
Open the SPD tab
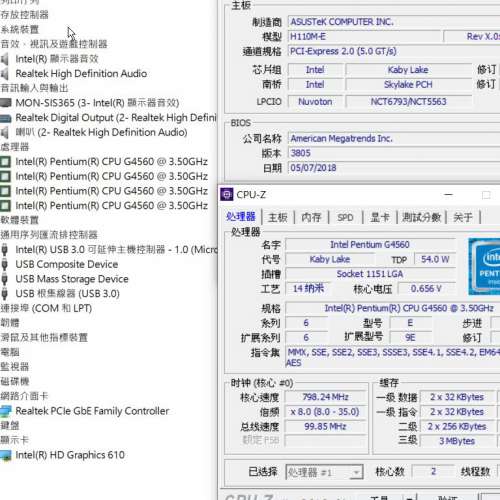click(x=345, y=217)
